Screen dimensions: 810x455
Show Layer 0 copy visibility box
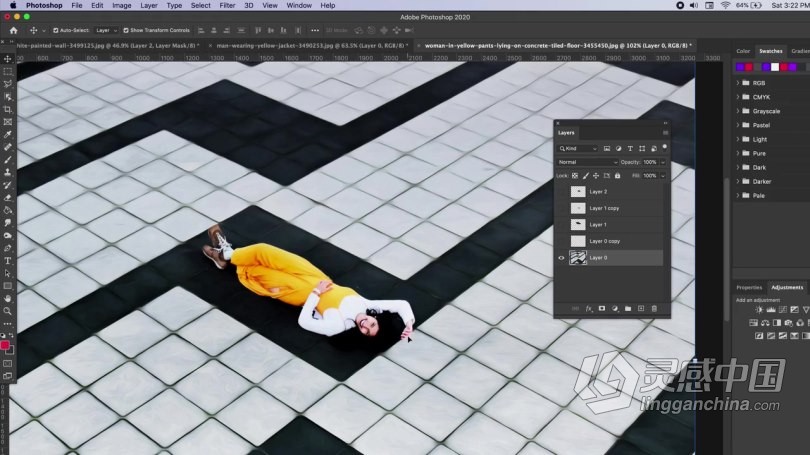point(562,241)
